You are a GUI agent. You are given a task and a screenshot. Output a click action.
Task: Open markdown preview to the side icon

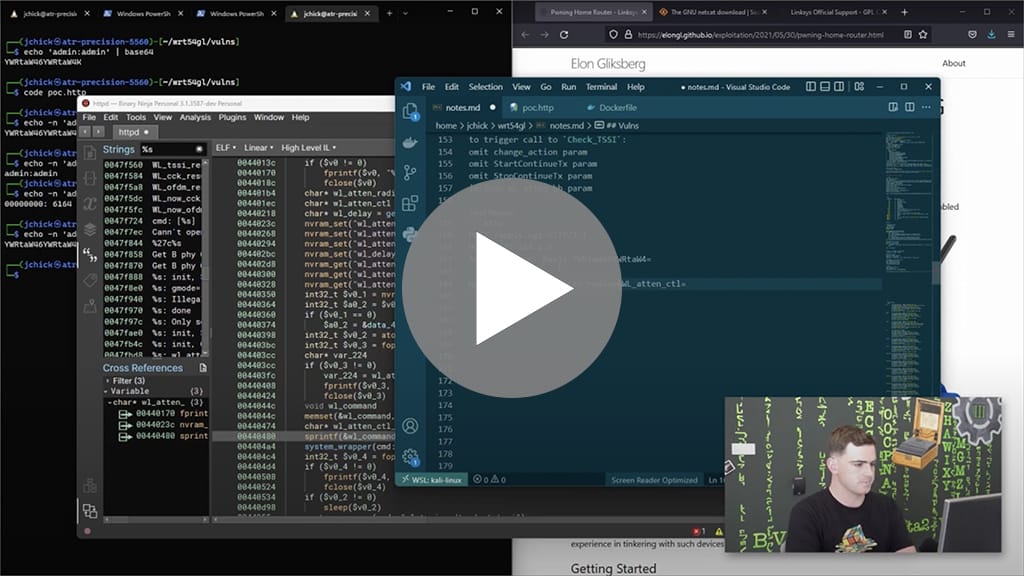893,107
